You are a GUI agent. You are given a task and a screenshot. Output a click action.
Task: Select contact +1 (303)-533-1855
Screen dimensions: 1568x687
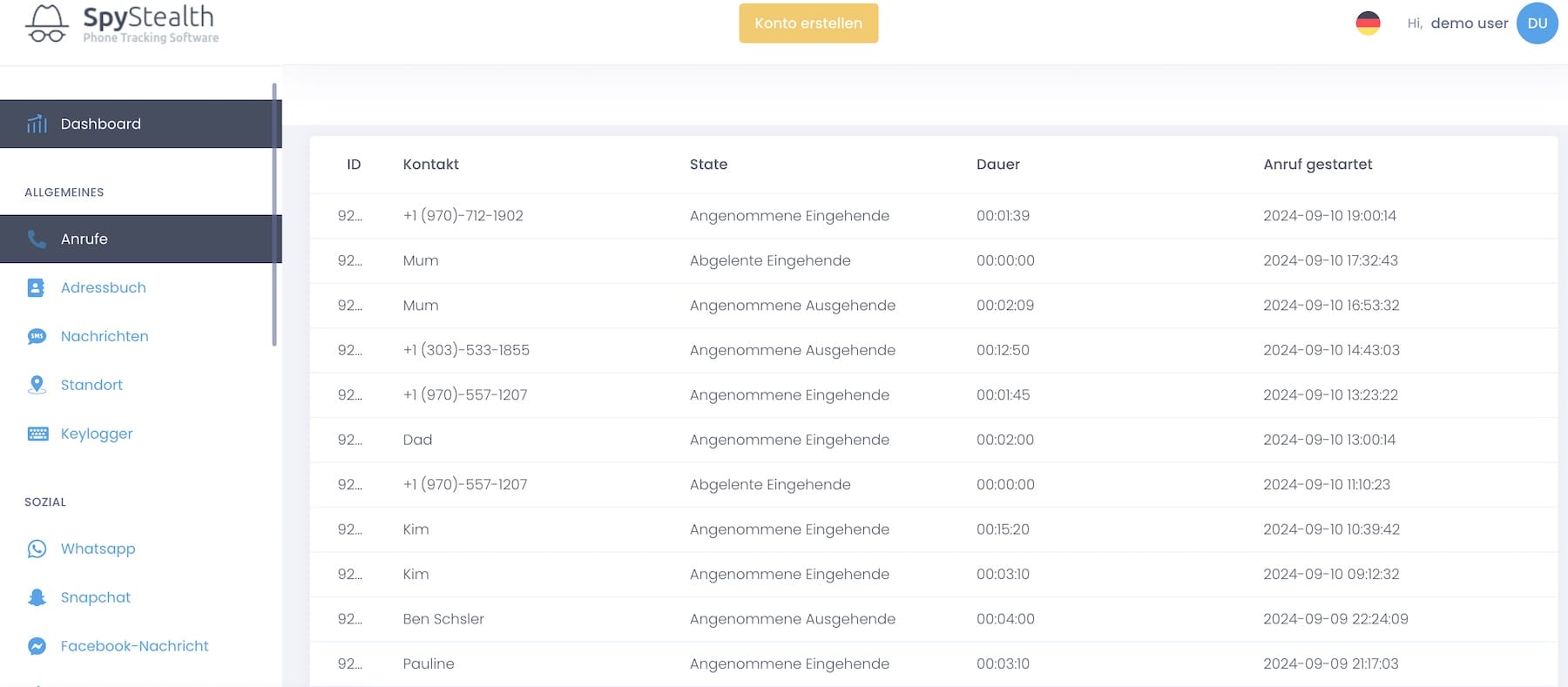click(466, 350)
